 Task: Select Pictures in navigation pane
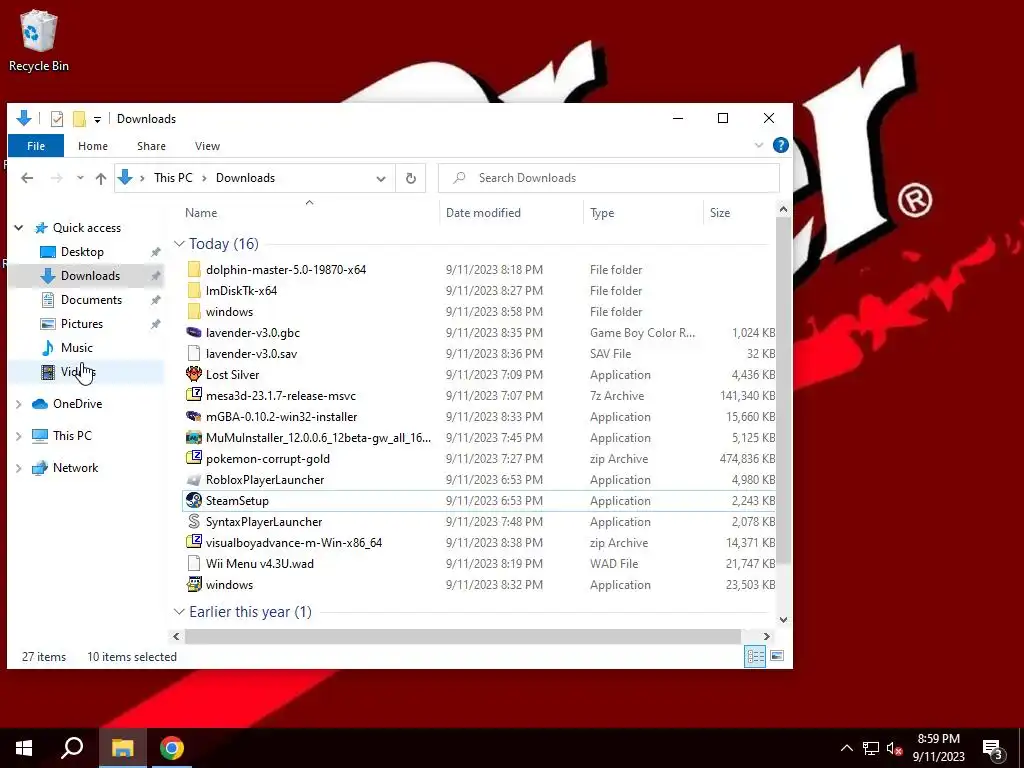click(82, 324)
